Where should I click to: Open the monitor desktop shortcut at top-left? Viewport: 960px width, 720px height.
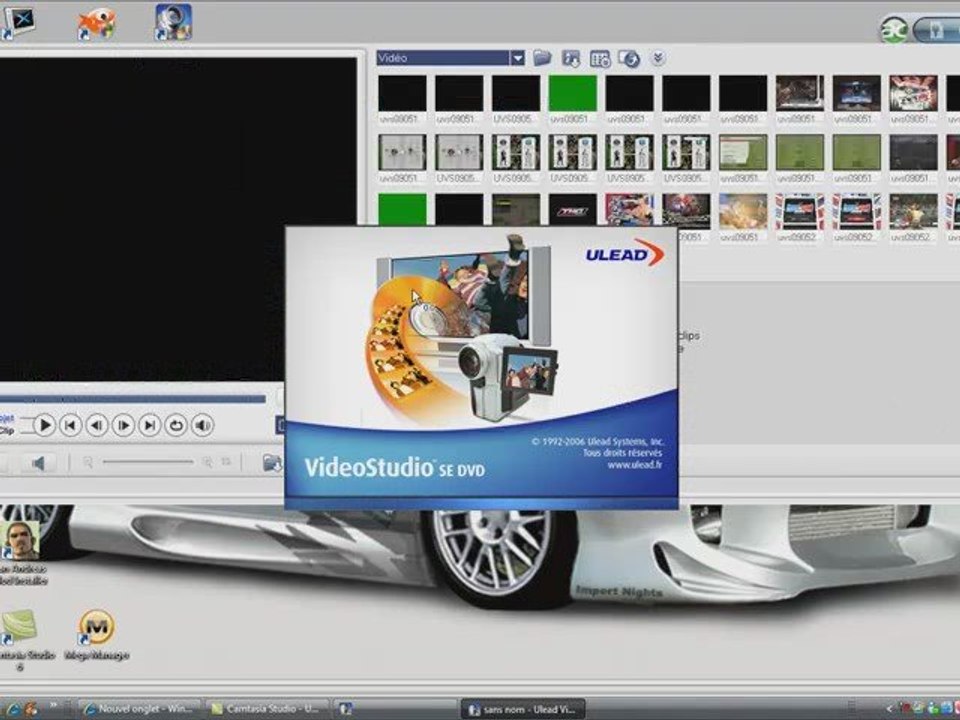(x=18, y=23)
